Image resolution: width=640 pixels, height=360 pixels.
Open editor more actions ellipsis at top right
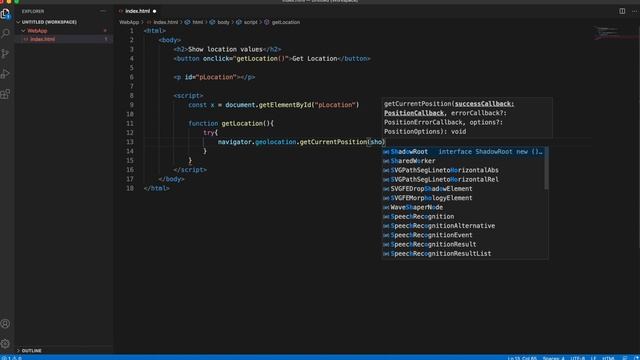coord(634,11)
